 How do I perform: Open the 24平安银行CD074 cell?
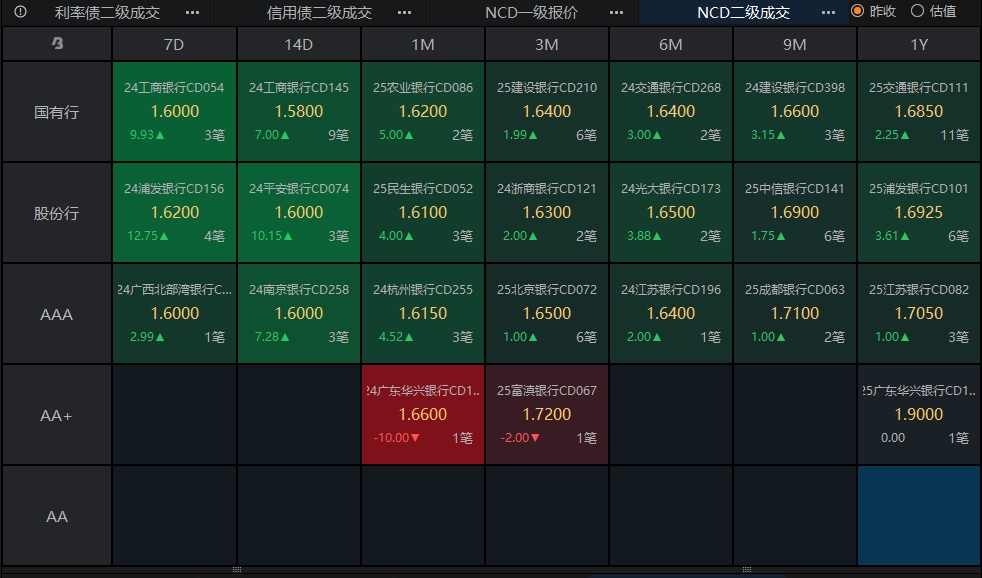click(x=299, y=213)
